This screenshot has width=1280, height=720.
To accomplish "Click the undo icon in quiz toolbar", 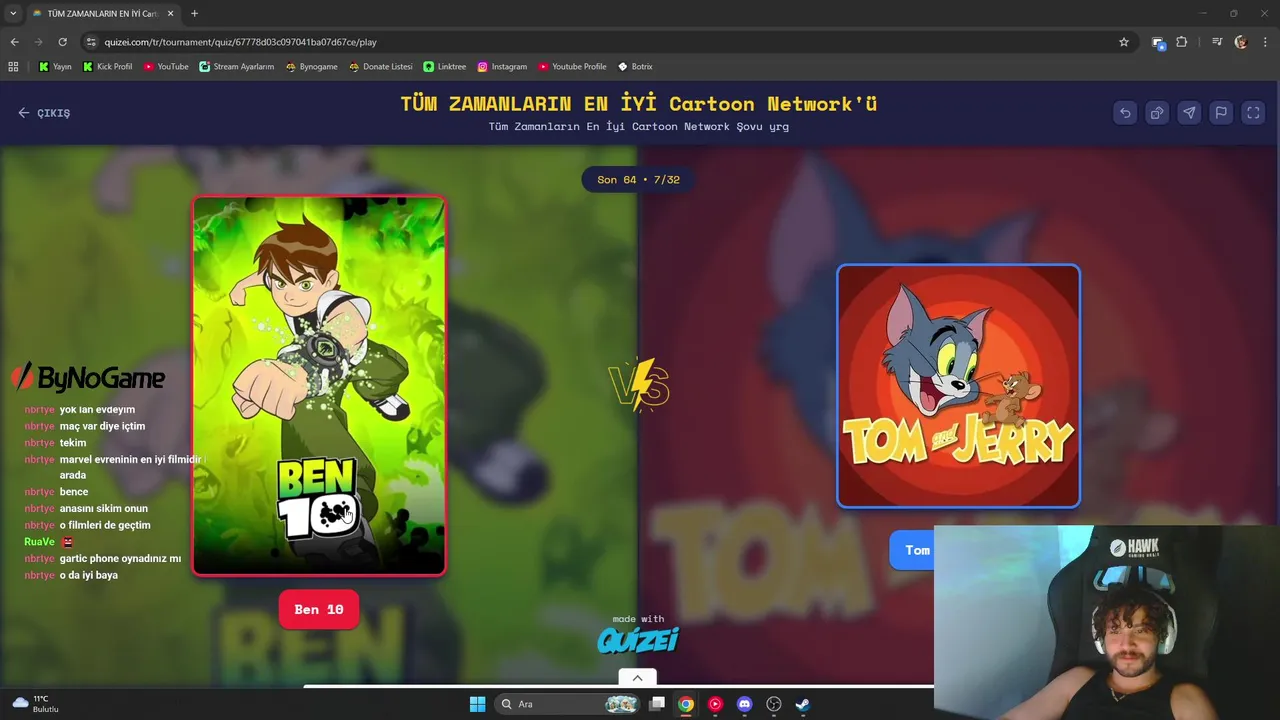I will 1125,113.
